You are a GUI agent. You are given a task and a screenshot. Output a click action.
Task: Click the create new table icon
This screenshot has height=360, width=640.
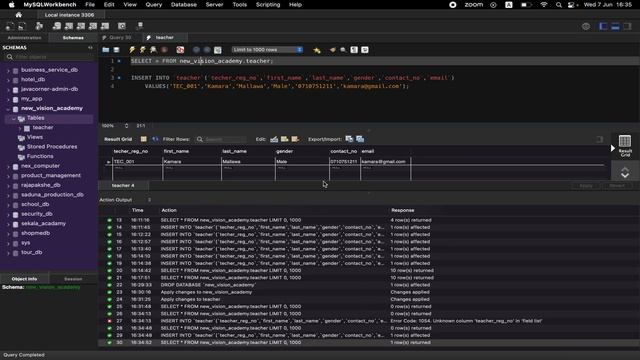pyautogui.click(x=69, y=26)
